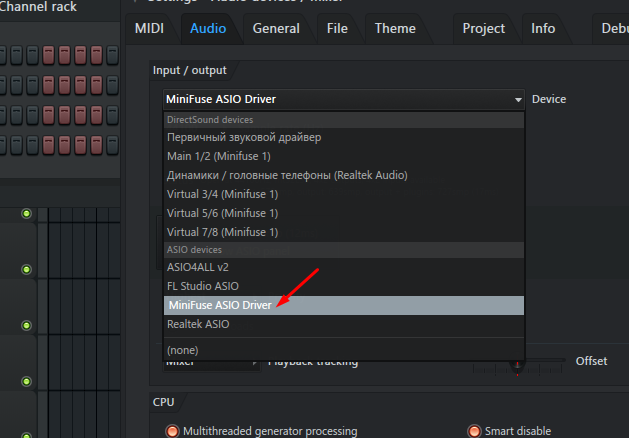Select (none) as the audio device

[x=343, y=350]
